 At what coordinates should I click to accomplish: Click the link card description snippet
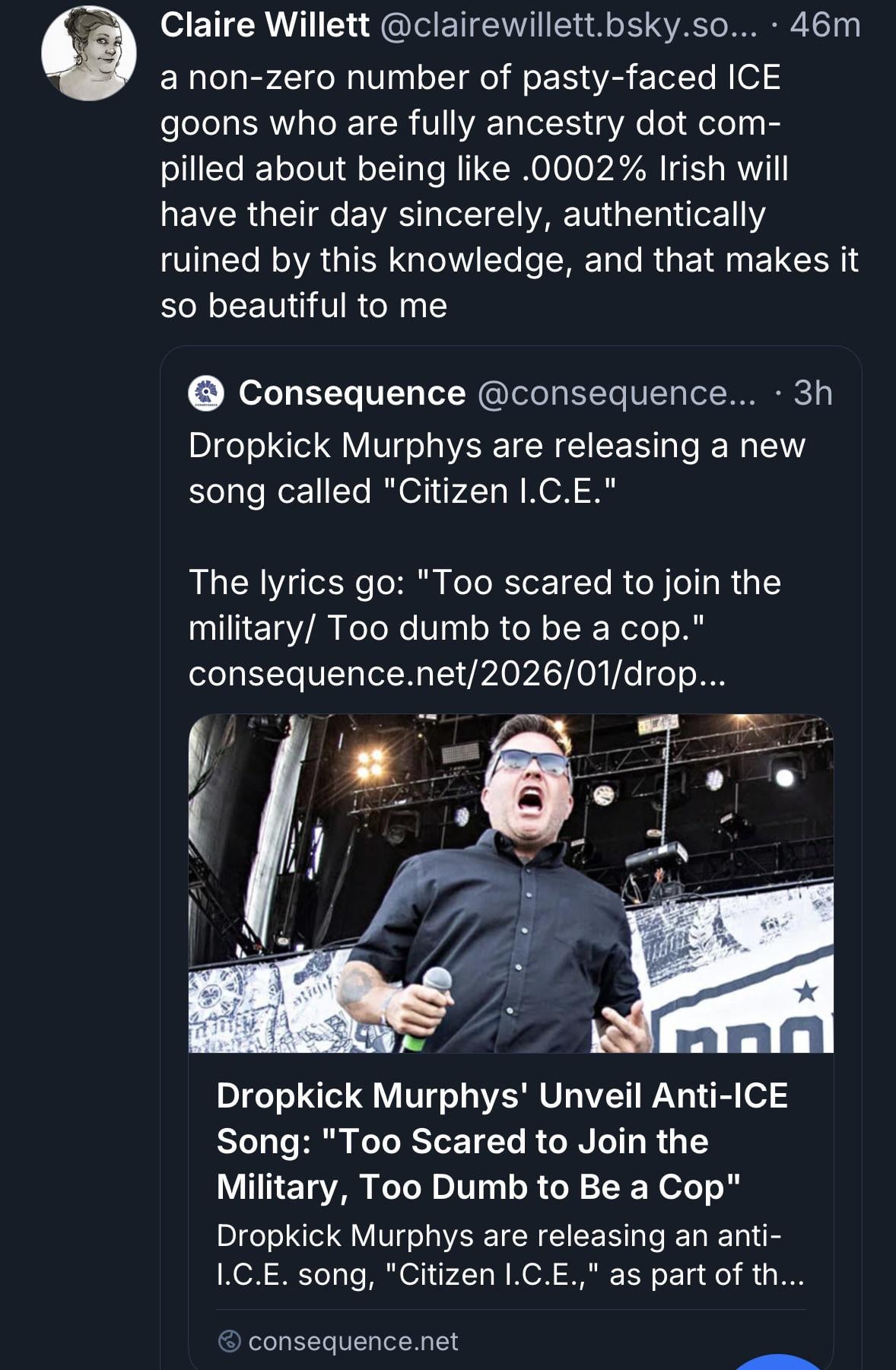click(510, 1255)
